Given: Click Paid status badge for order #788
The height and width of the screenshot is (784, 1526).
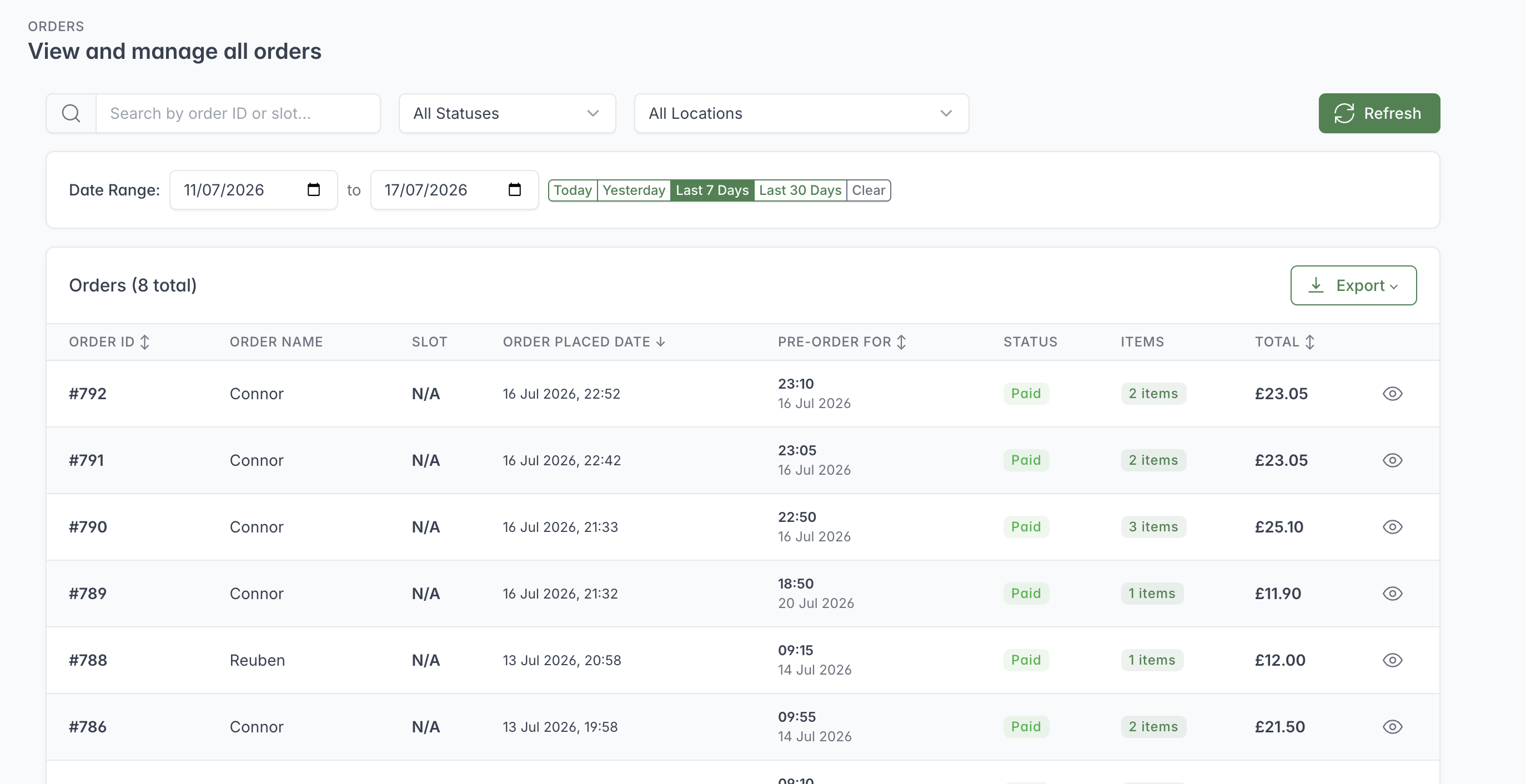Looking at the screenshot, I should [1026, 660].
